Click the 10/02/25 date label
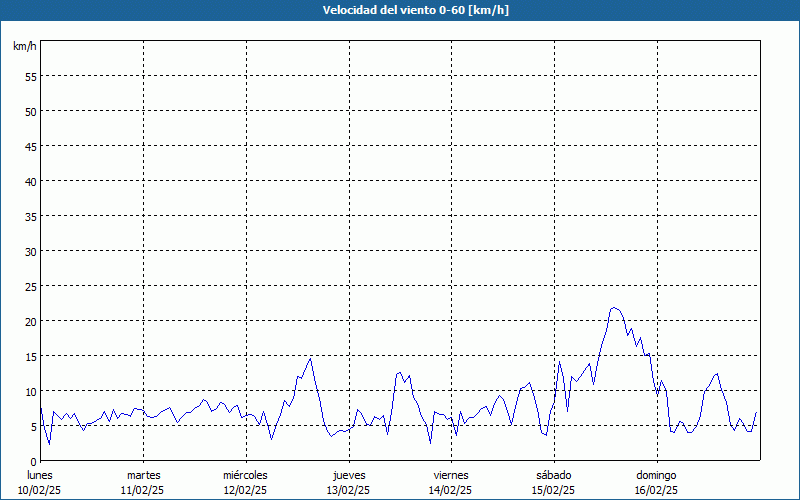This screenshot has width=800, height=500. click(x=39, y=490)
